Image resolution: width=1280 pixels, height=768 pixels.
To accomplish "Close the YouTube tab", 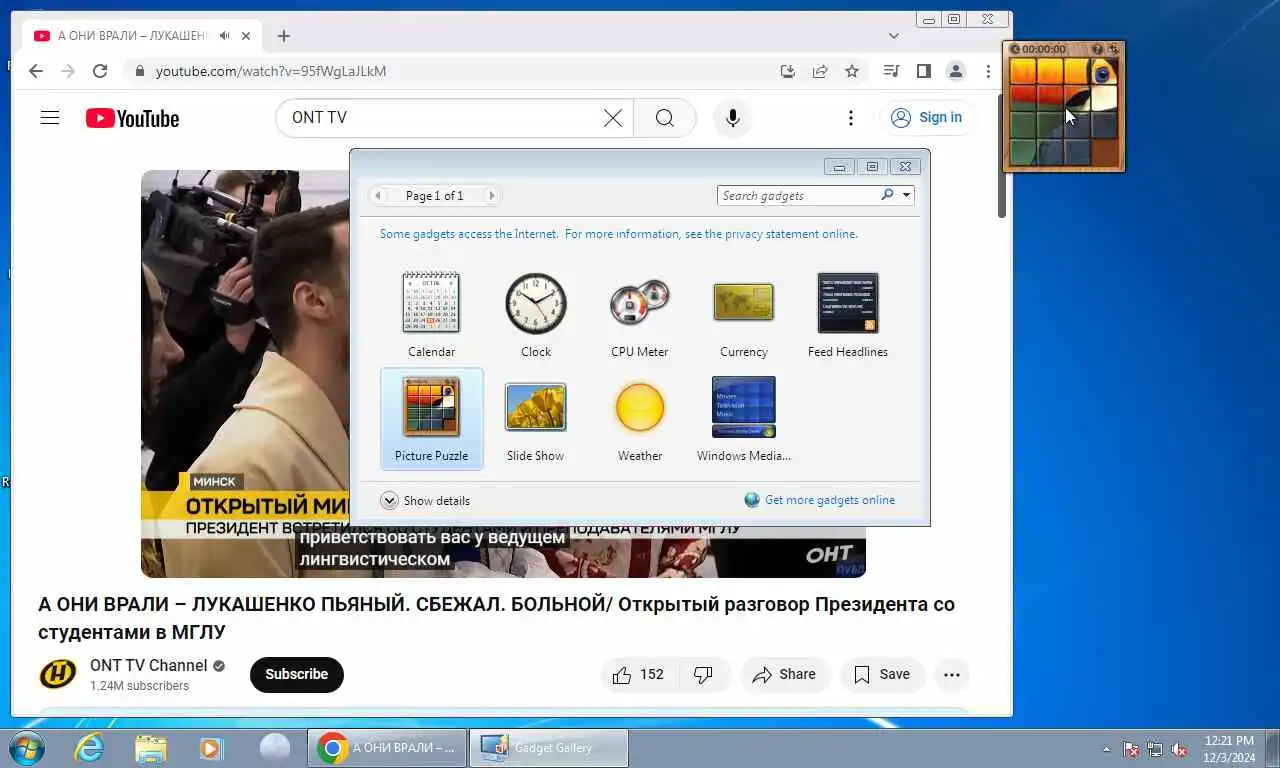I will coord(246,36).
